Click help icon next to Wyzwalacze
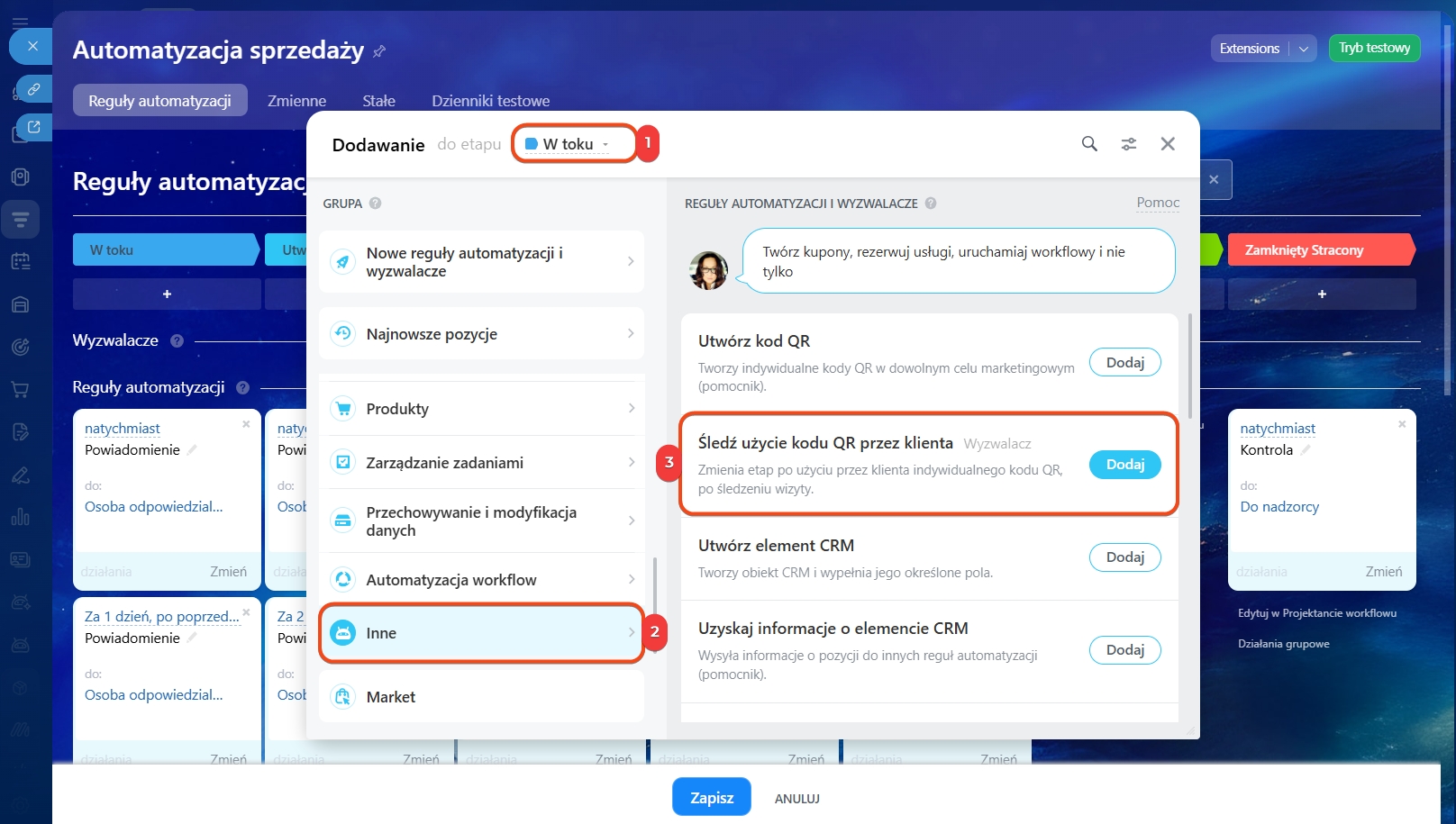Image resolution: width=1456 pixels, height=824 pixels. point(177,340)
